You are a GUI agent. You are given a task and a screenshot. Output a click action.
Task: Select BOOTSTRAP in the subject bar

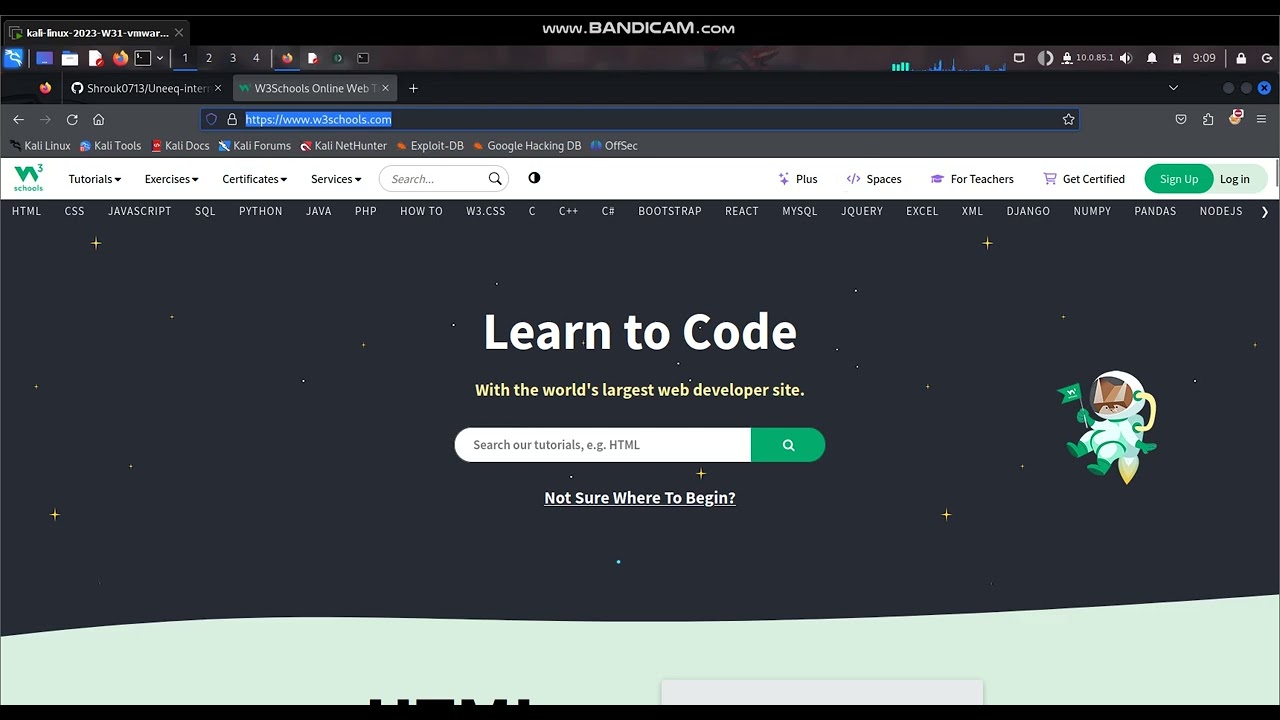(x=670, y=211)
